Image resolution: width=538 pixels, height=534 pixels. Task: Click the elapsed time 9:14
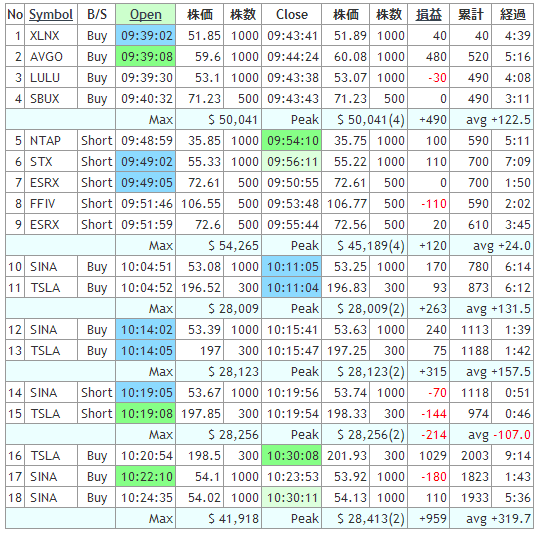(518, 455)
